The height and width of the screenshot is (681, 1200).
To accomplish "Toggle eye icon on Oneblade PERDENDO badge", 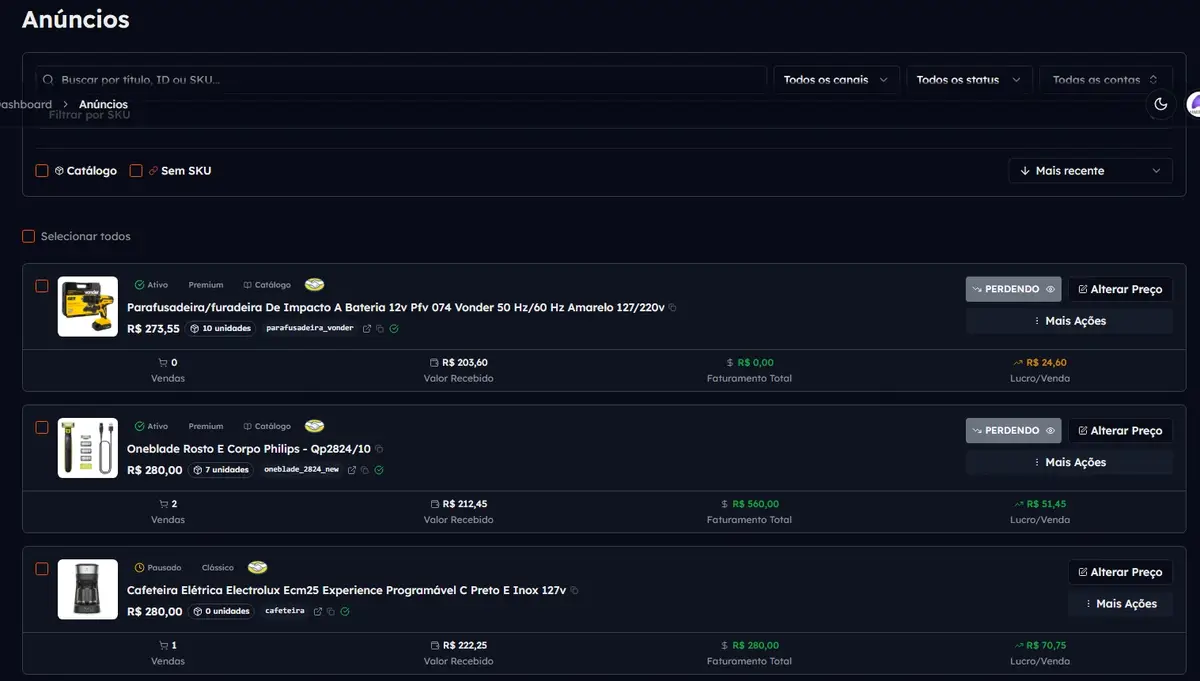I will pos(1050,430).
